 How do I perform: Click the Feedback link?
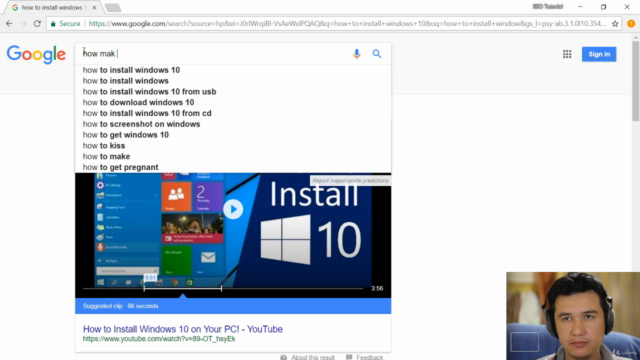(364, 357)
